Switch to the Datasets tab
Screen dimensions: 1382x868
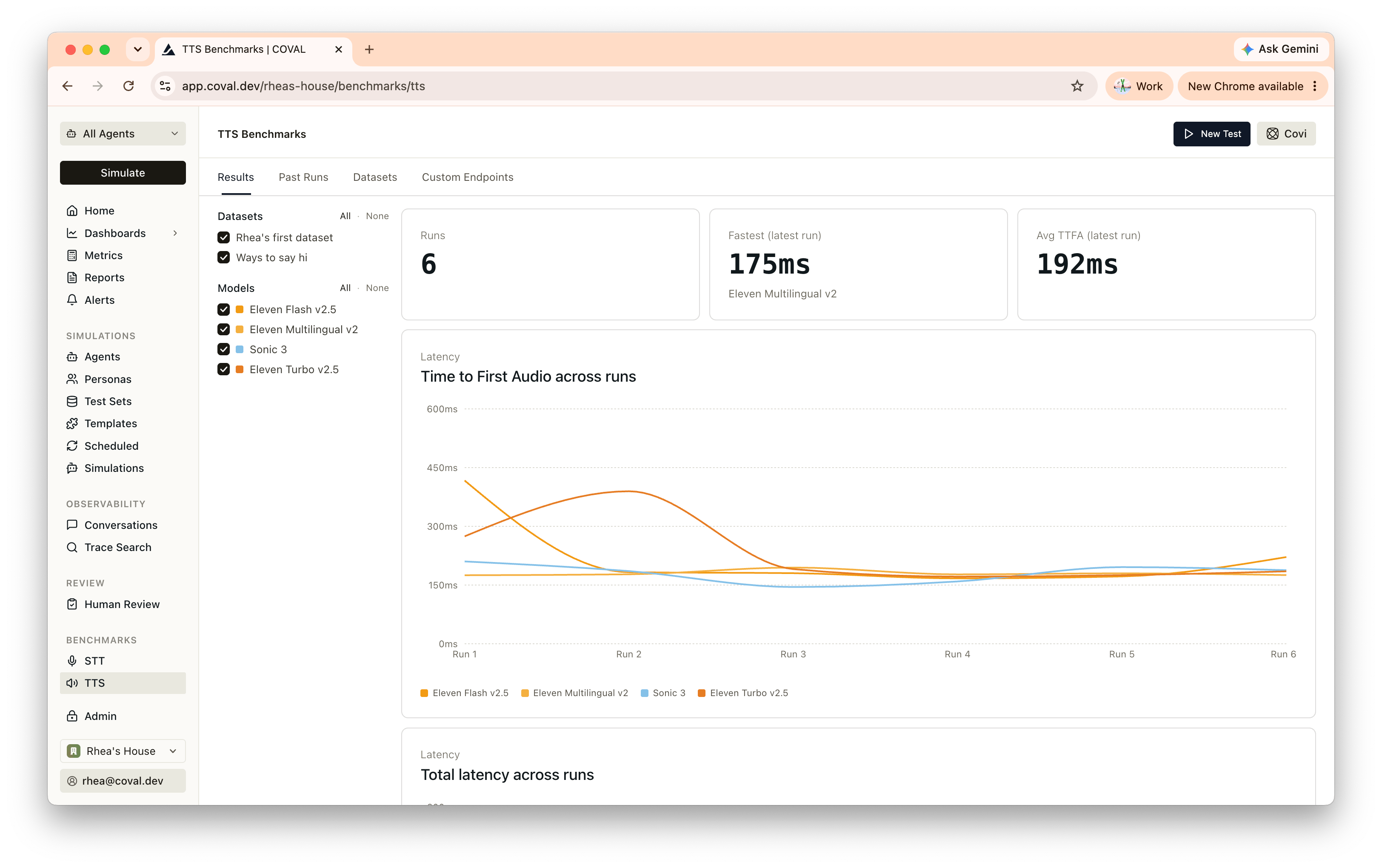[x=375, y=177]
